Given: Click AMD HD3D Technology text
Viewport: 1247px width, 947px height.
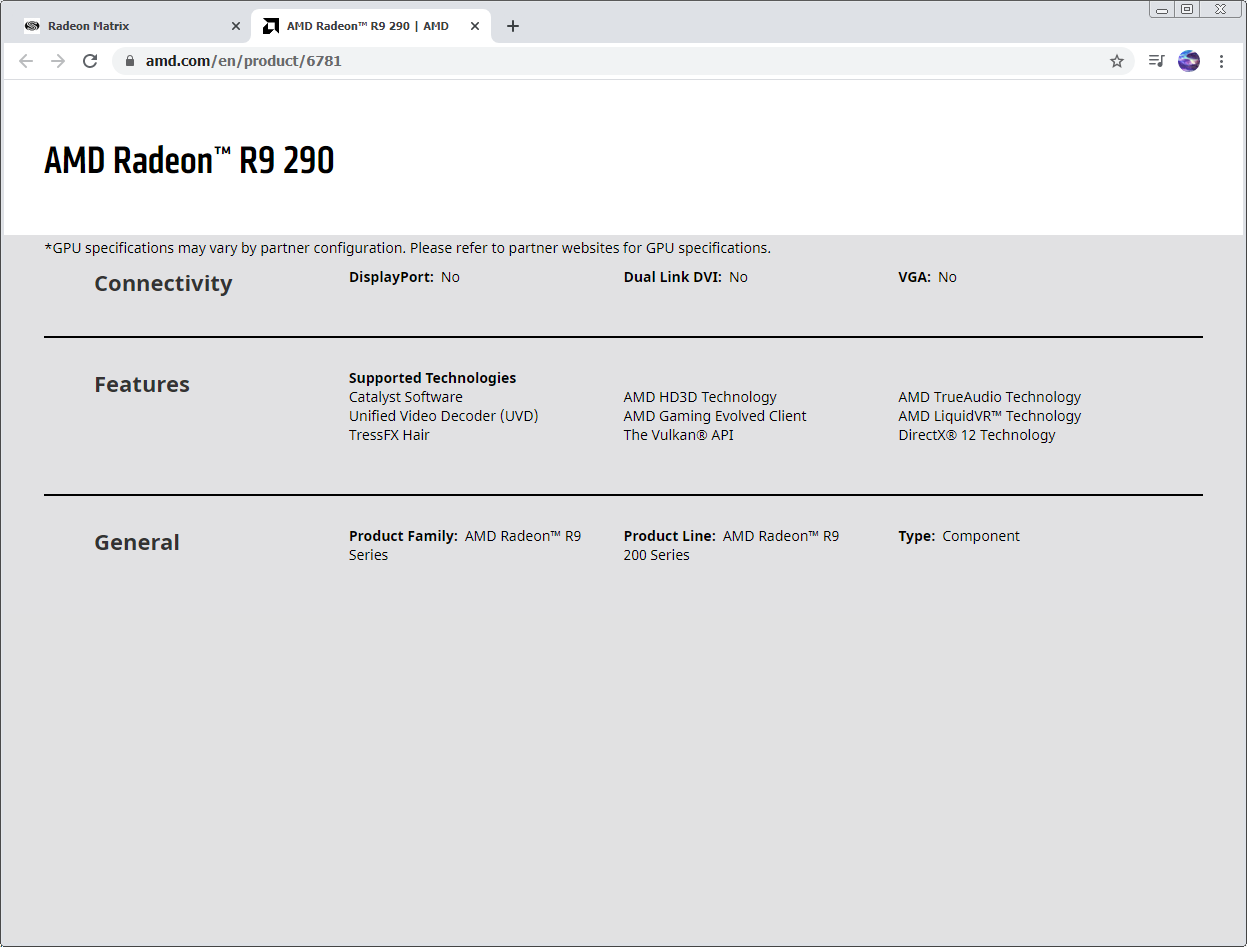Looking at the screenshot, I should (700, 397).
